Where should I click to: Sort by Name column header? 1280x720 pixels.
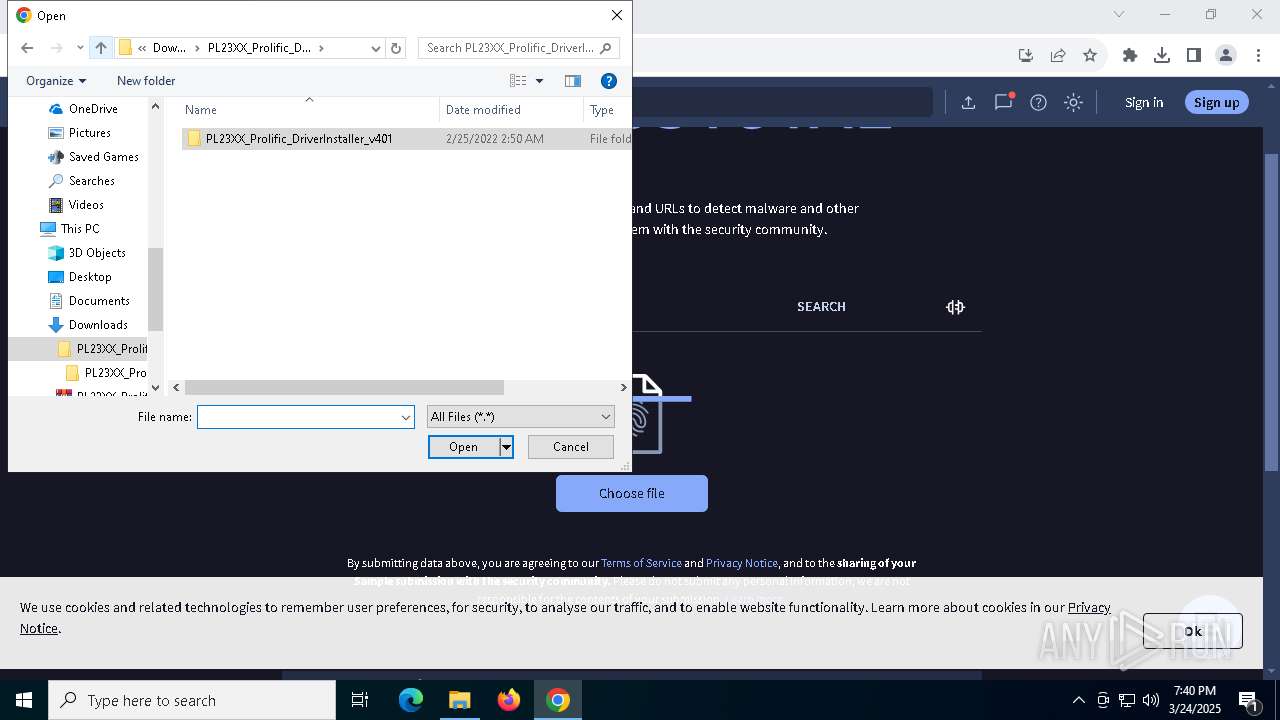[200, 110]
